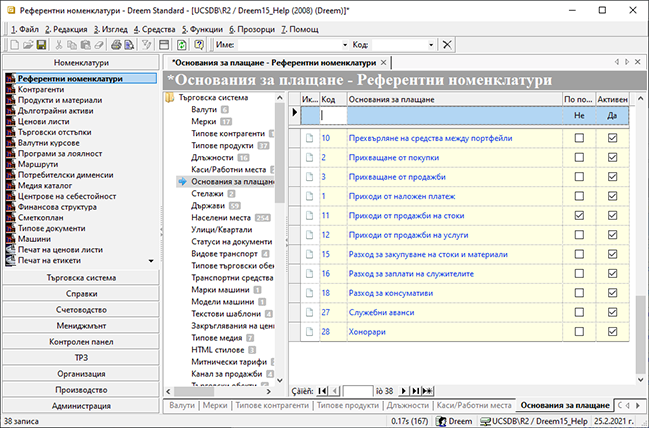Click the database server icon in status bar
The height and width of the screenshot is (428, 649).
coord(485,421)
